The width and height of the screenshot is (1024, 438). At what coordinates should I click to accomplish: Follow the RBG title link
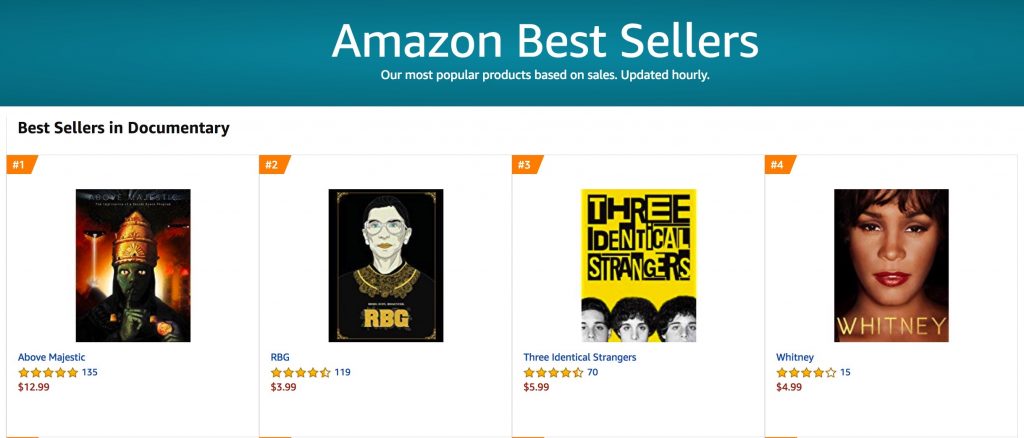point(280,357)
